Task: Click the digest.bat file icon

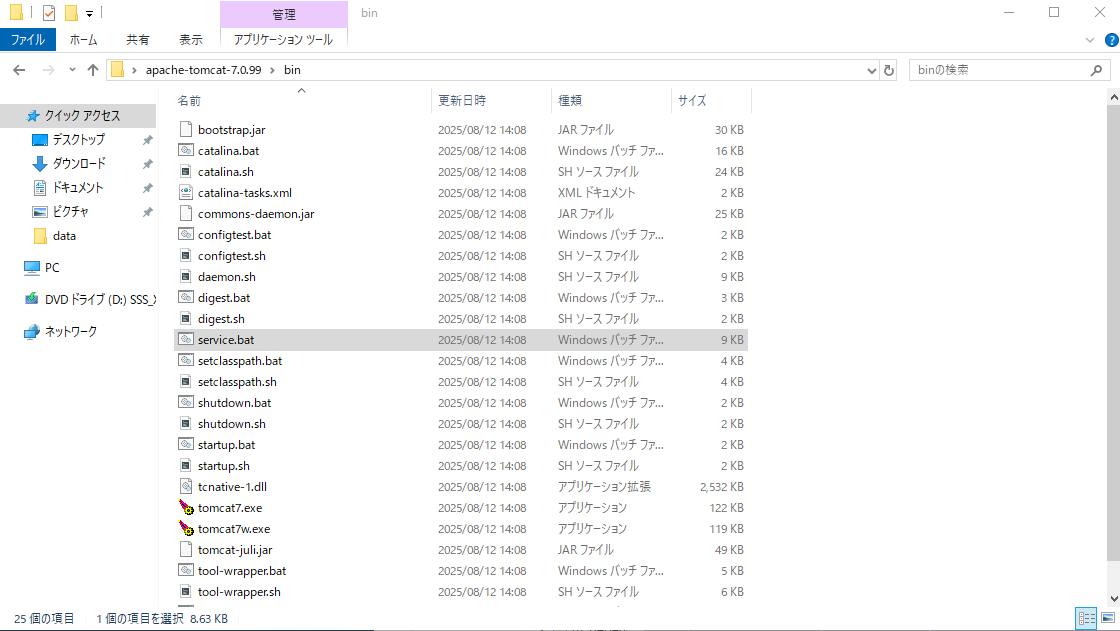Action: click(x=186, y=297)
